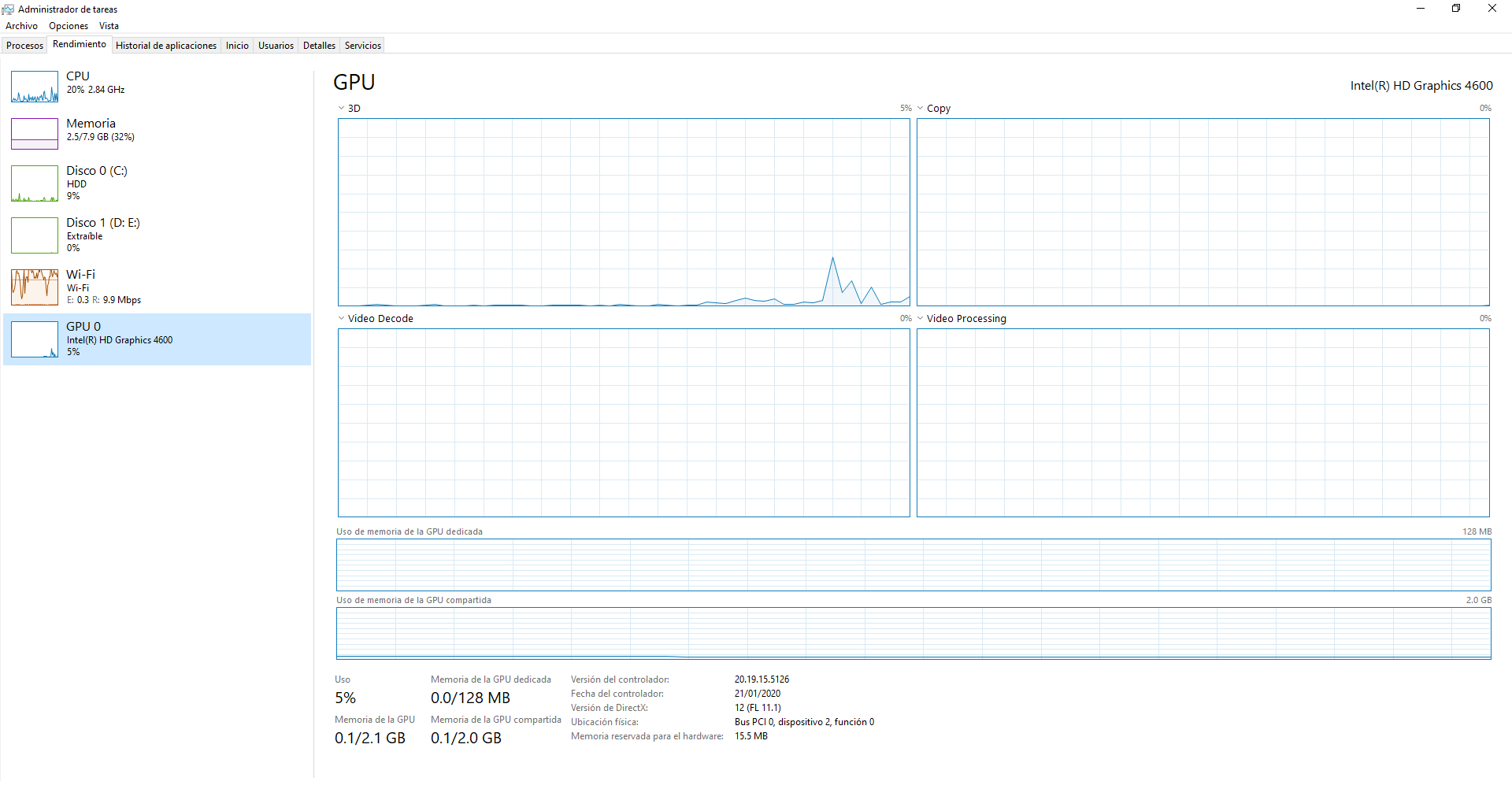
Task: Click the 0.1/2.0 GB shared memory value
Action: click(x=466, y=739)
